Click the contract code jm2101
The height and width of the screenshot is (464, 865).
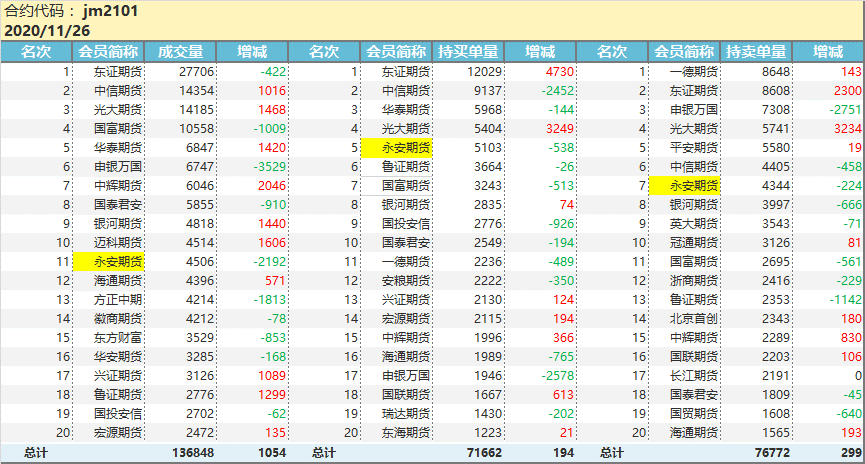click(110, 10)
